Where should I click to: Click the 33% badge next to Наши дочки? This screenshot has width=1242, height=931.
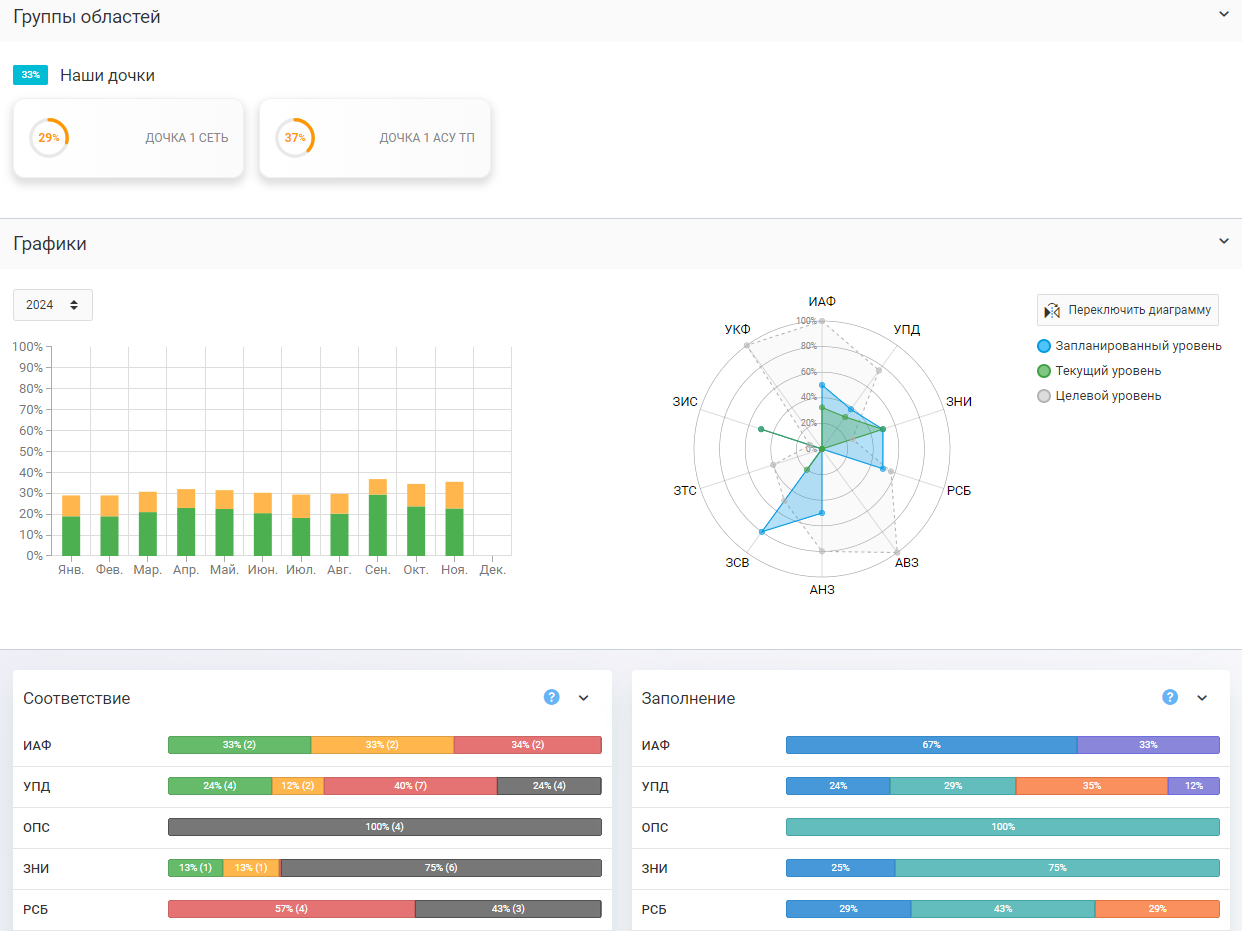[30, 75]
